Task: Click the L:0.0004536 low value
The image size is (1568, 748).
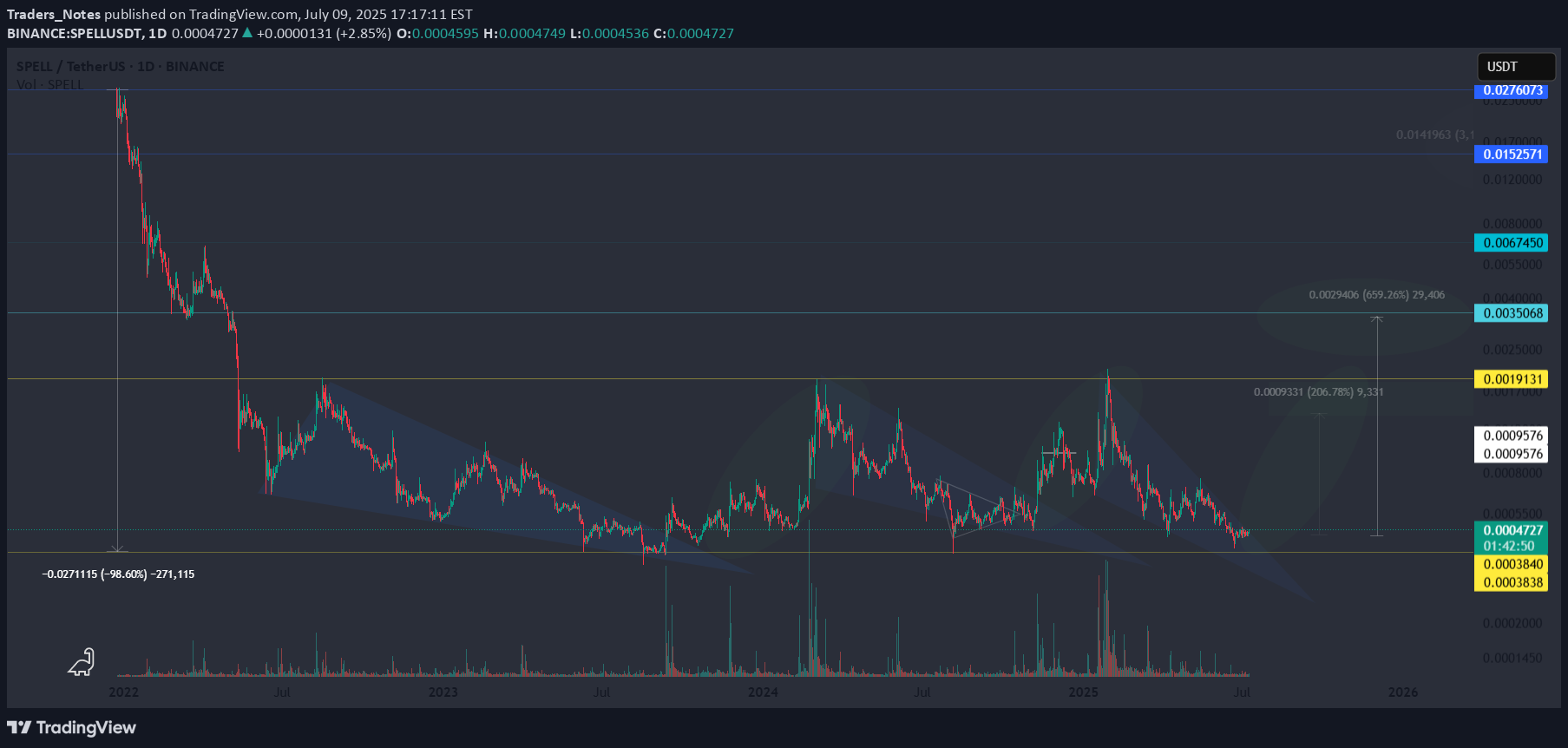Action: point(609,34)
